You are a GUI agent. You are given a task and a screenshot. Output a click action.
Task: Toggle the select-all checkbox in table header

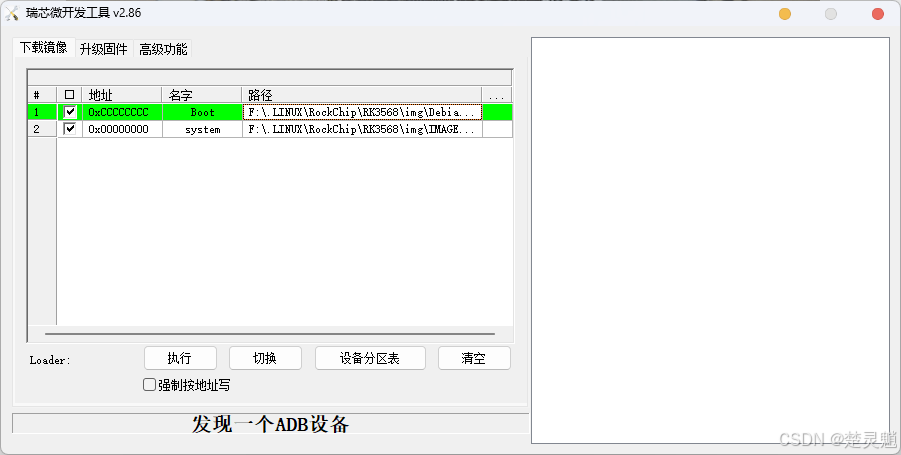pyautogui.click(x=70, y=94)
